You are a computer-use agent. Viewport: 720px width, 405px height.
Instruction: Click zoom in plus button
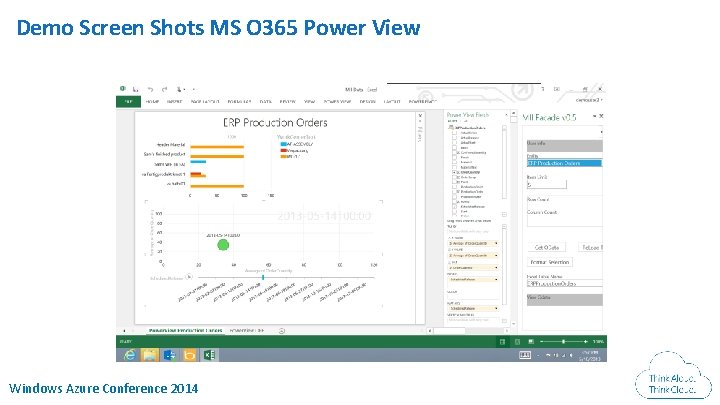(585, 342)
